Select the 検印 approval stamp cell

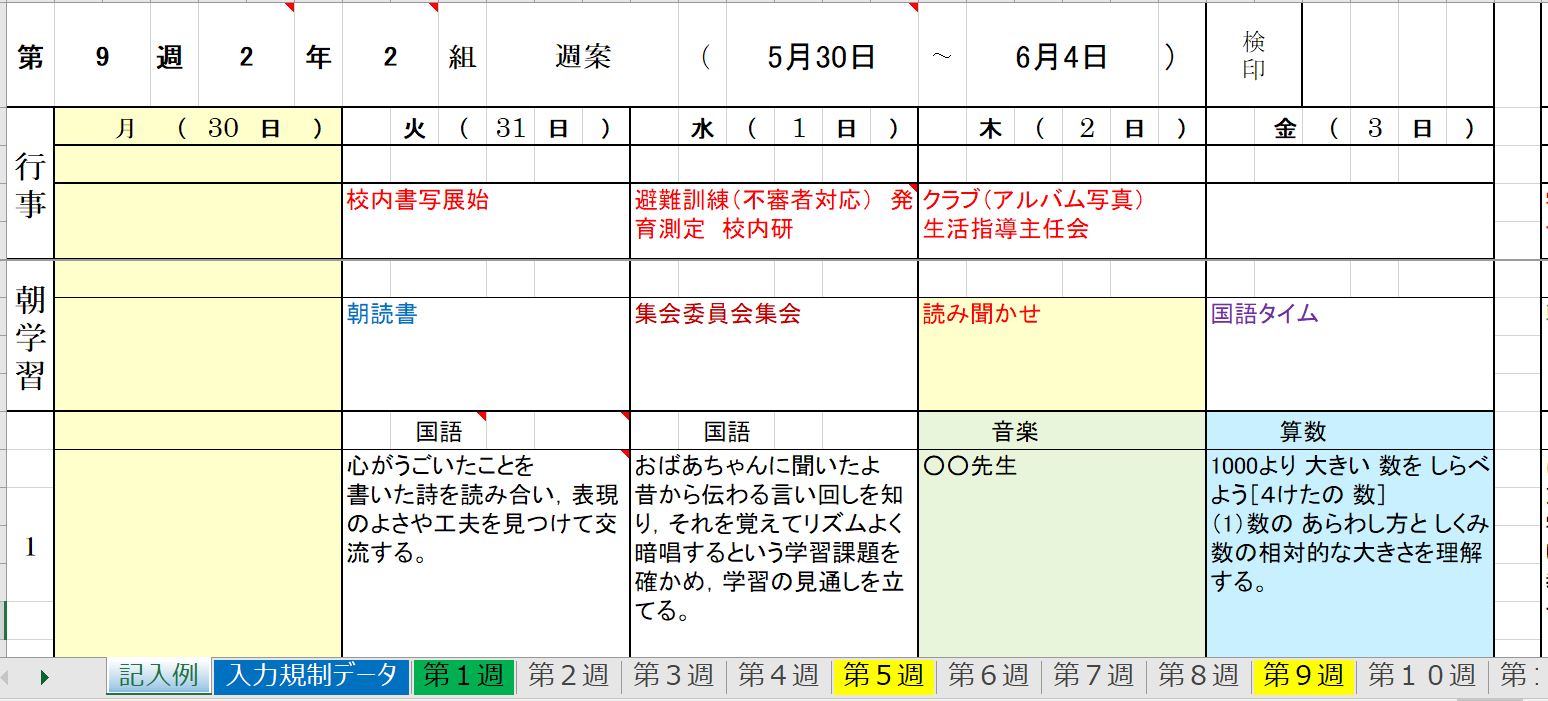1253,55
